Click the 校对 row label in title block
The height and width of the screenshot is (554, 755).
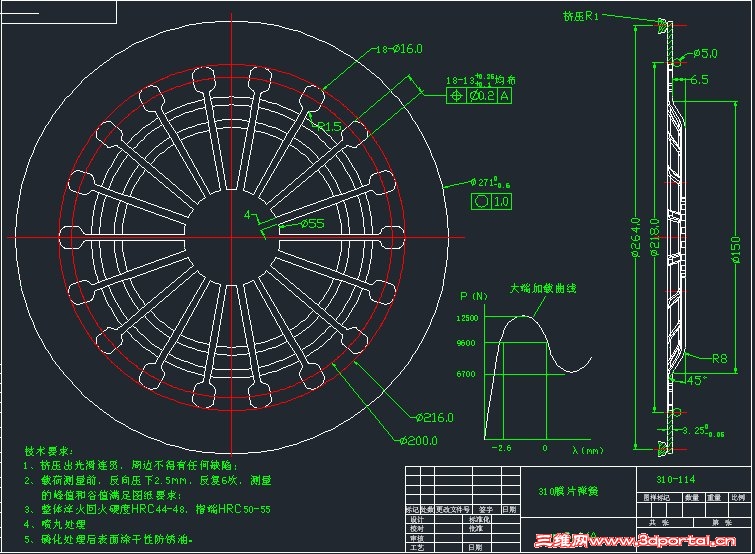[417, 528]
